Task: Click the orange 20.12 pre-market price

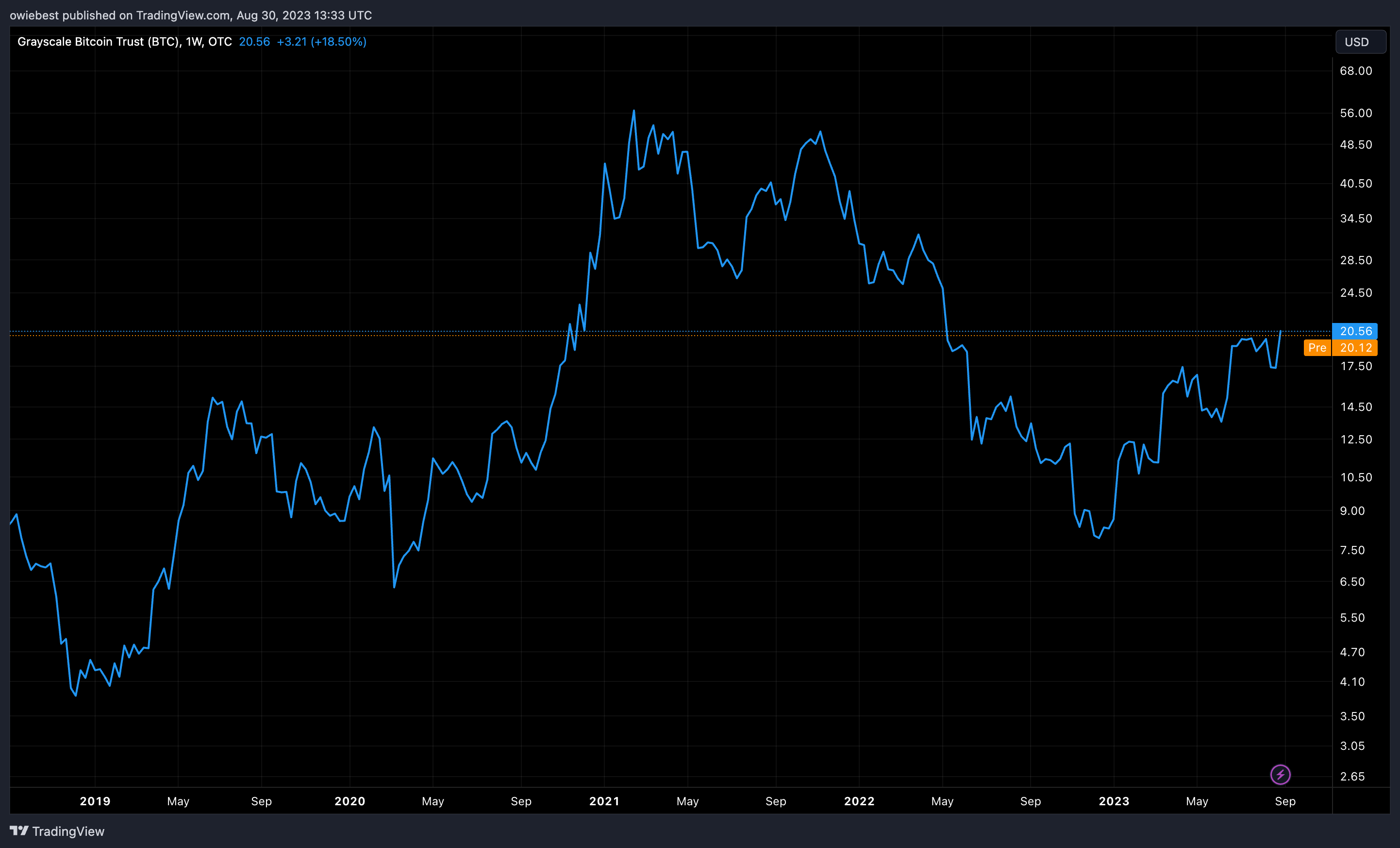Action: pos(1355,347)
